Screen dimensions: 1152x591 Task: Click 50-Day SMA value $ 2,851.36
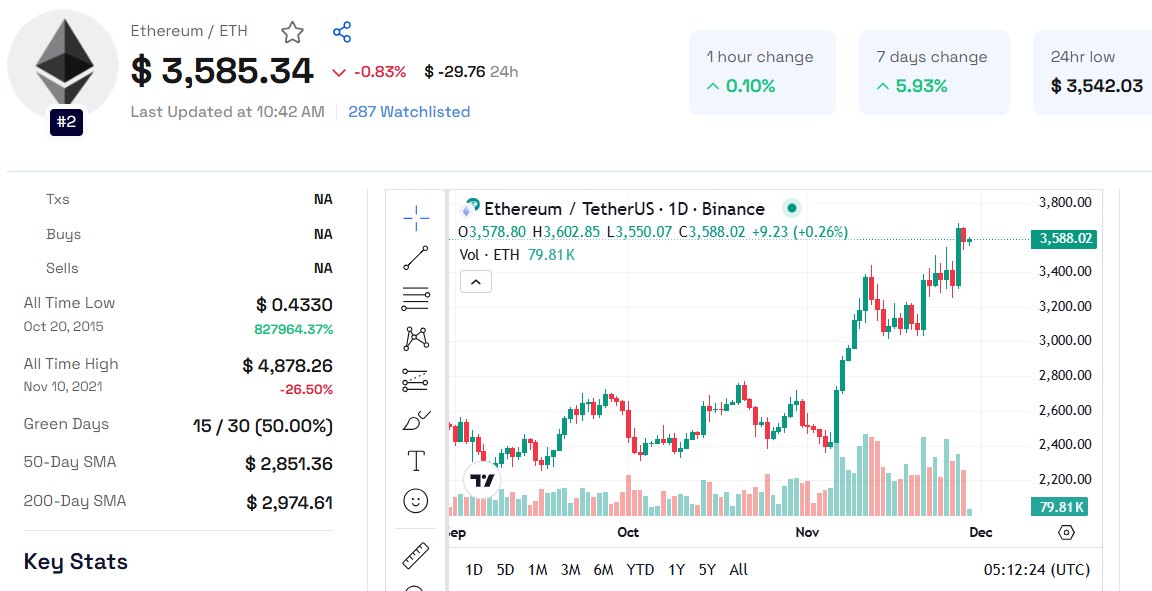[289, 464]
